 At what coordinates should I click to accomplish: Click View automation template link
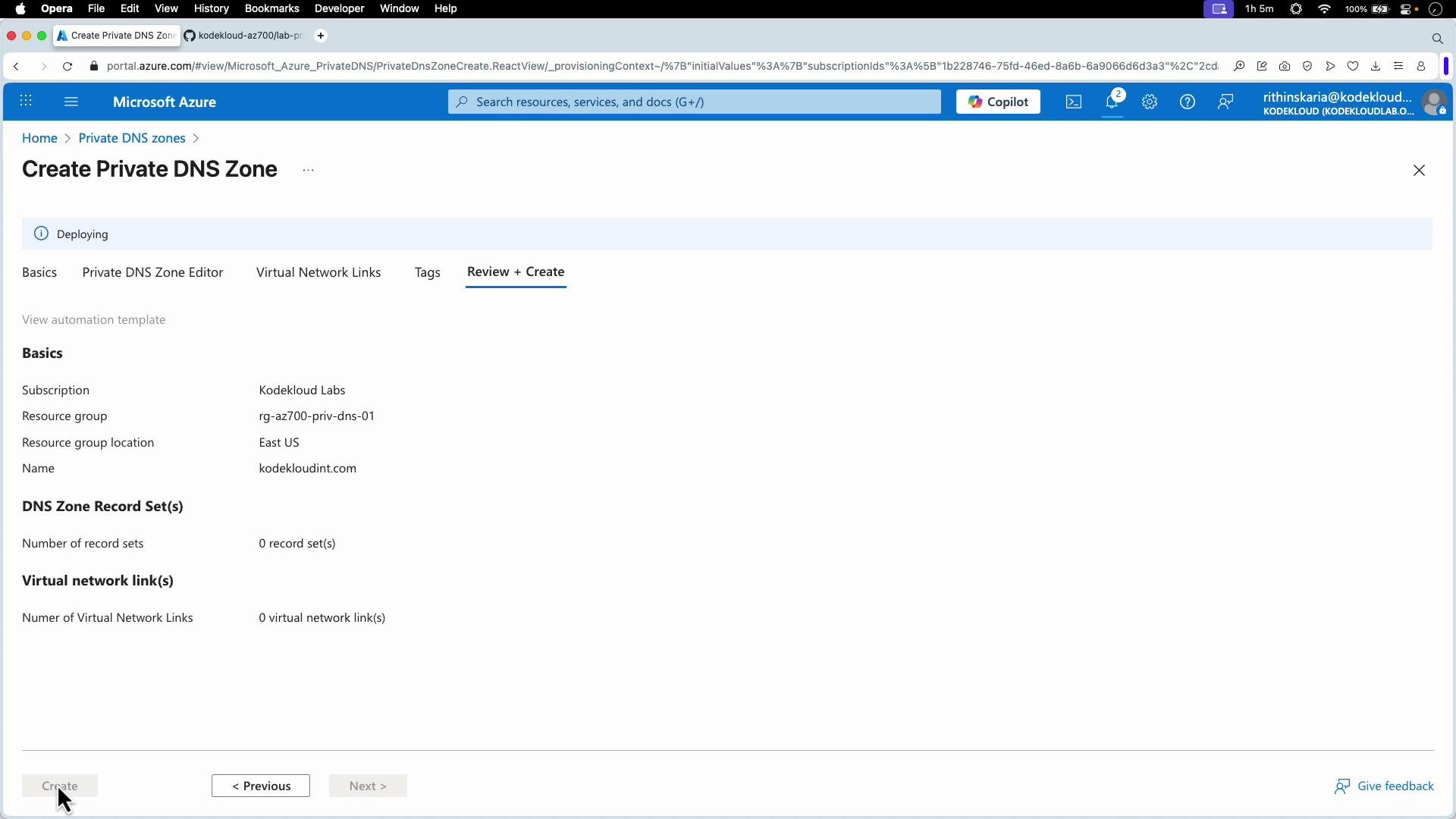94,320
